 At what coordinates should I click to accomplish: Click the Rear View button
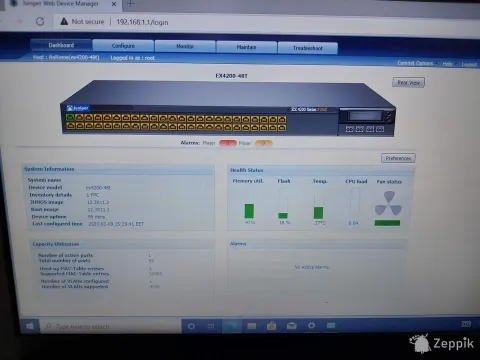click(408, 82)
